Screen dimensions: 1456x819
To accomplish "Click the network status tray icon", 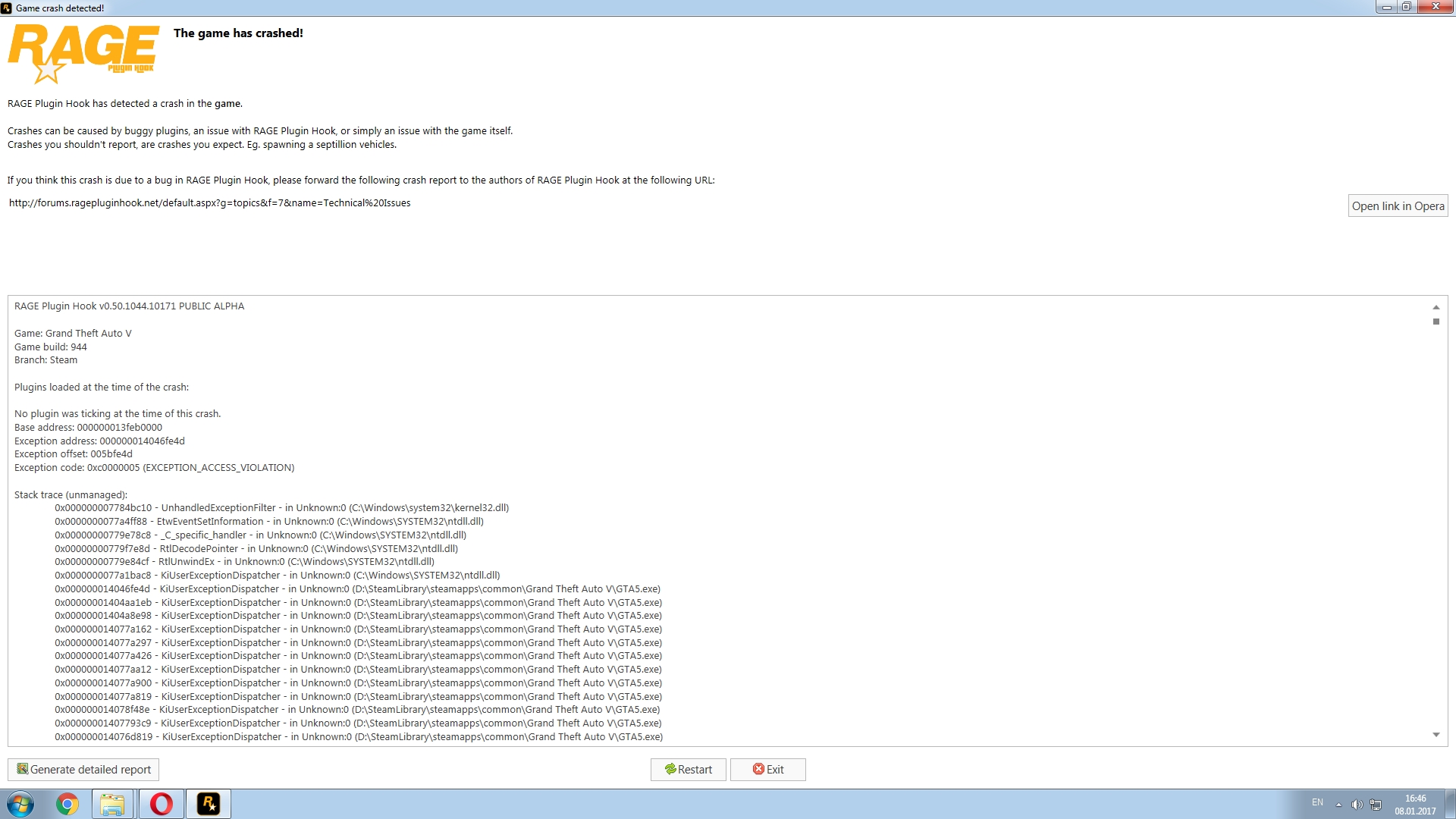I will pyautogui.click(x=1376, y=805).
